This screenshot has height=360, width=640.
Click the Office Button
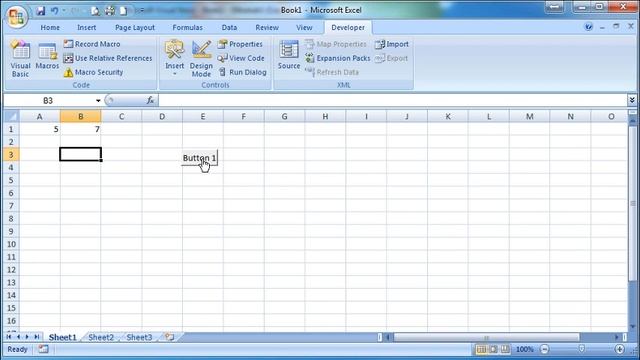pyautogui.click(x=16, y=17)
